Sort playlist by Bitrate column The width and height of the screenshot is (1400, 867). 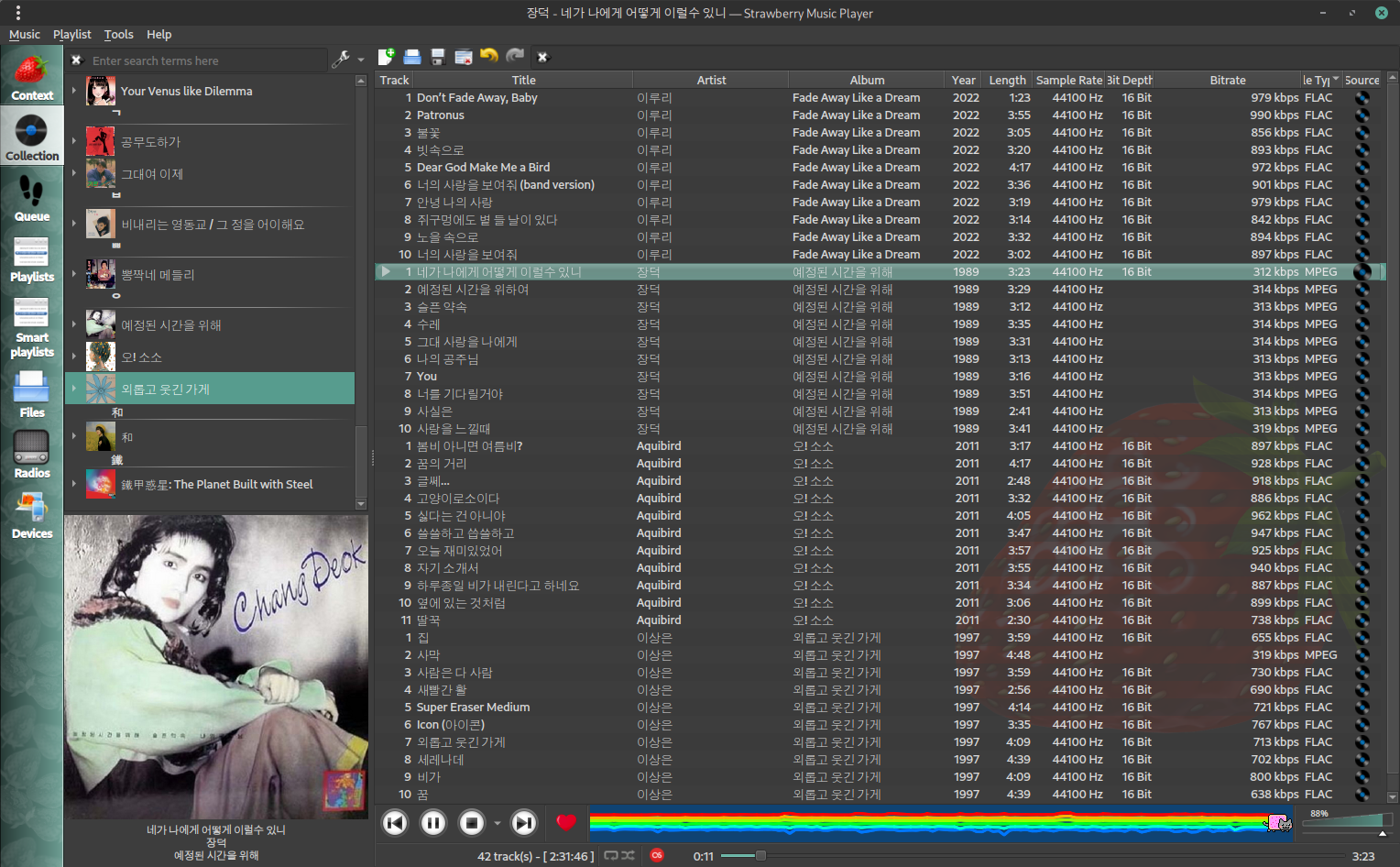click(x=1228, y=80)
